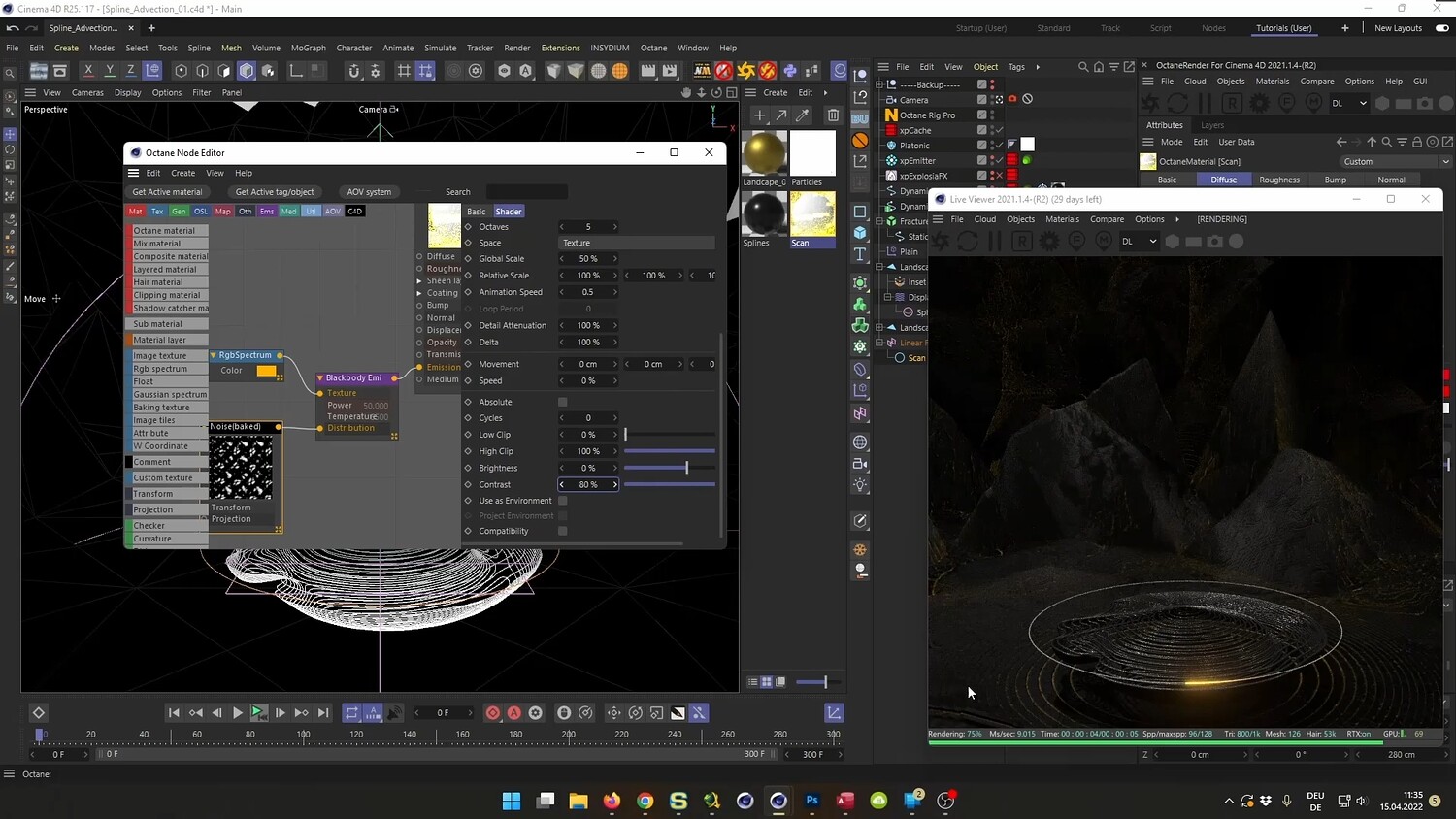Expand the -----Backup----- object tree
The width and height of the screenshot is (1456, 819).
coord(880,84)
